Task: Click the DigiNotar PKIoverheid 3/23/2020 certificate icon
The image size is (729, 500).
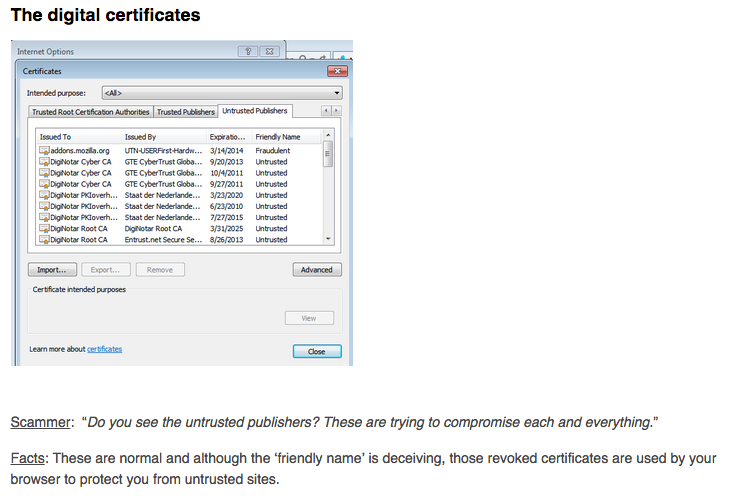Action: 43,195
